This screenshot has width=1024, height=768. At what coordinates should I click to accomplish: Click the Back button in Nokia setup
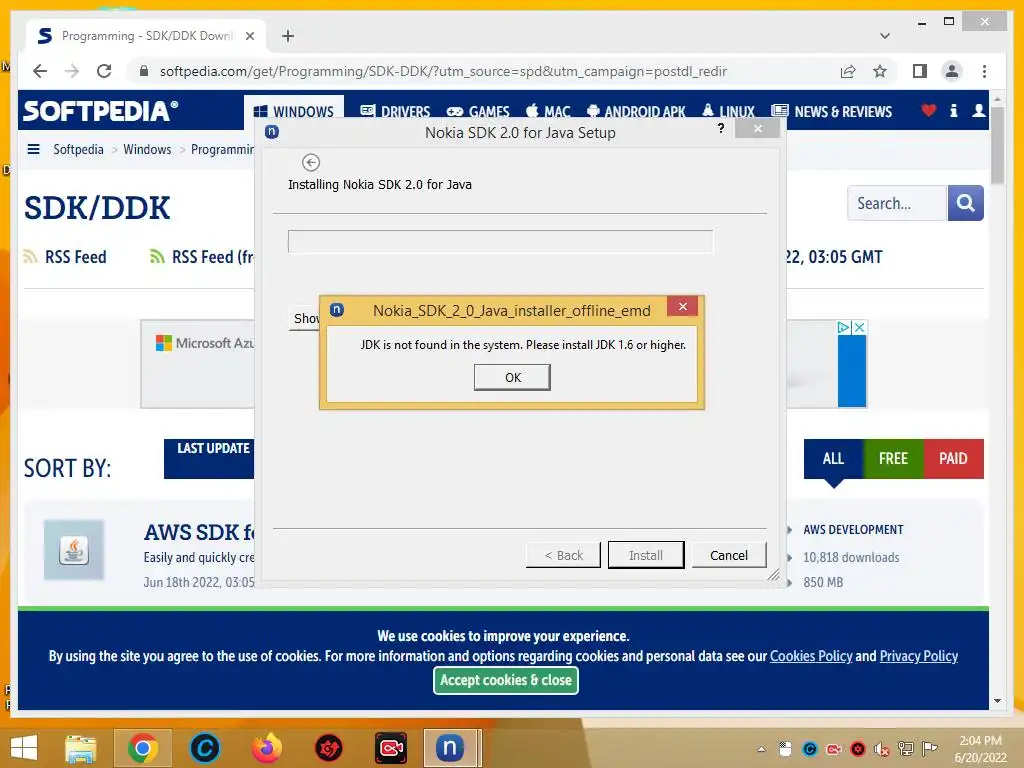point(563,555)
